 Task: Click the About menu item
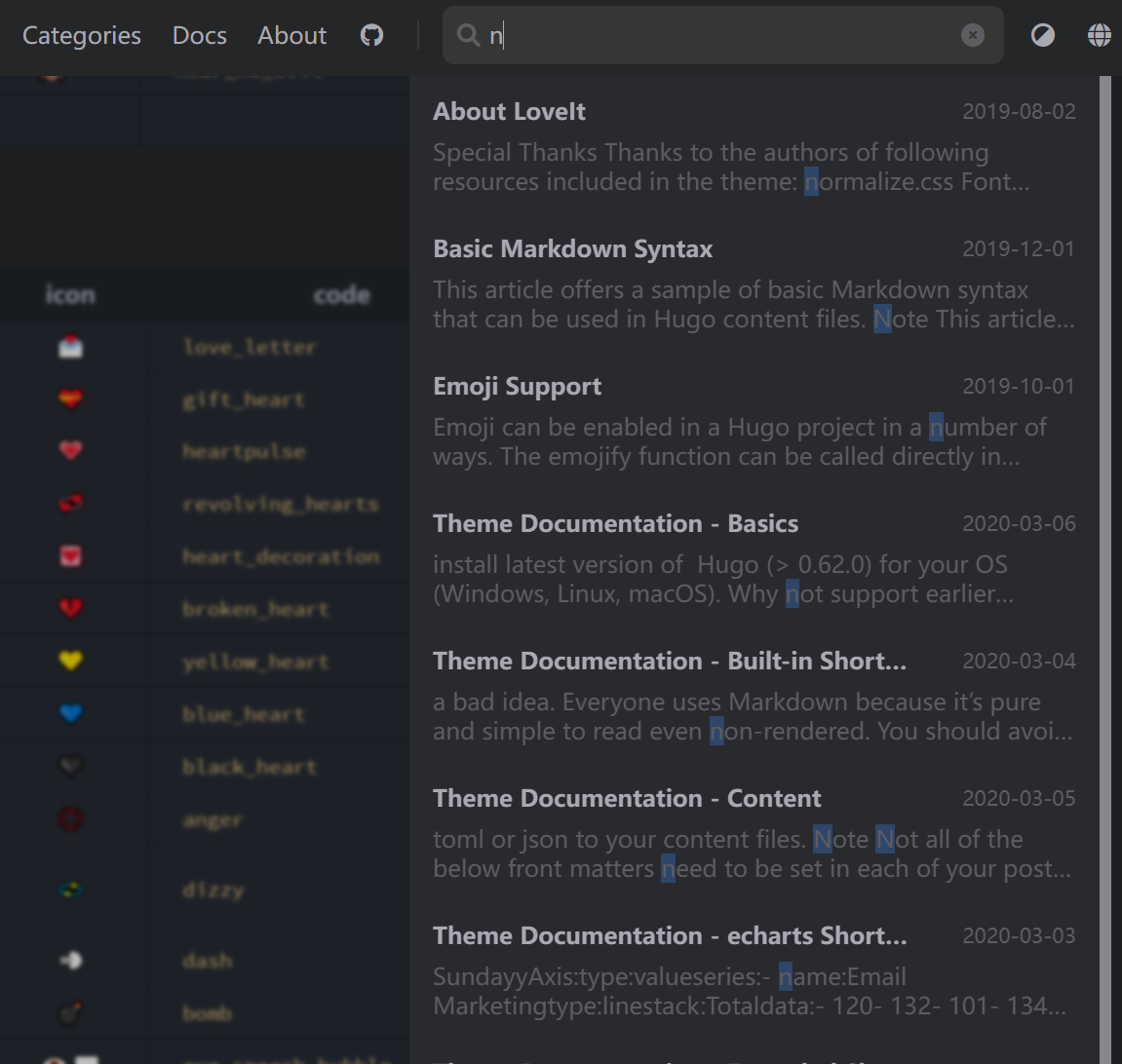pos(290,35)
